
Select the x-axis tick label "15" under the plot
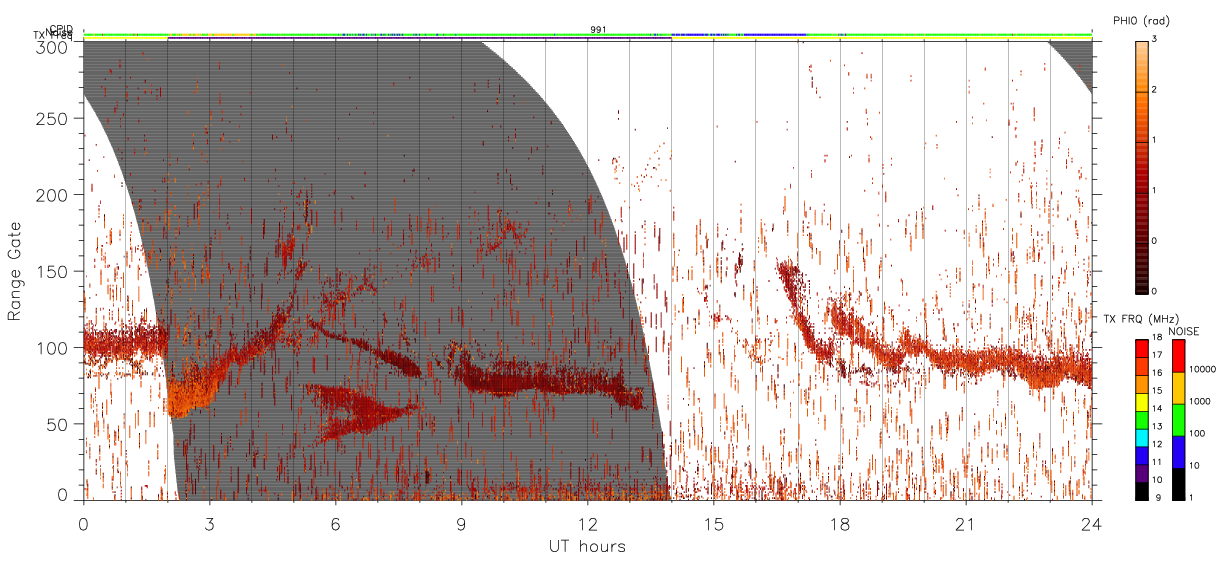[713, 524]
